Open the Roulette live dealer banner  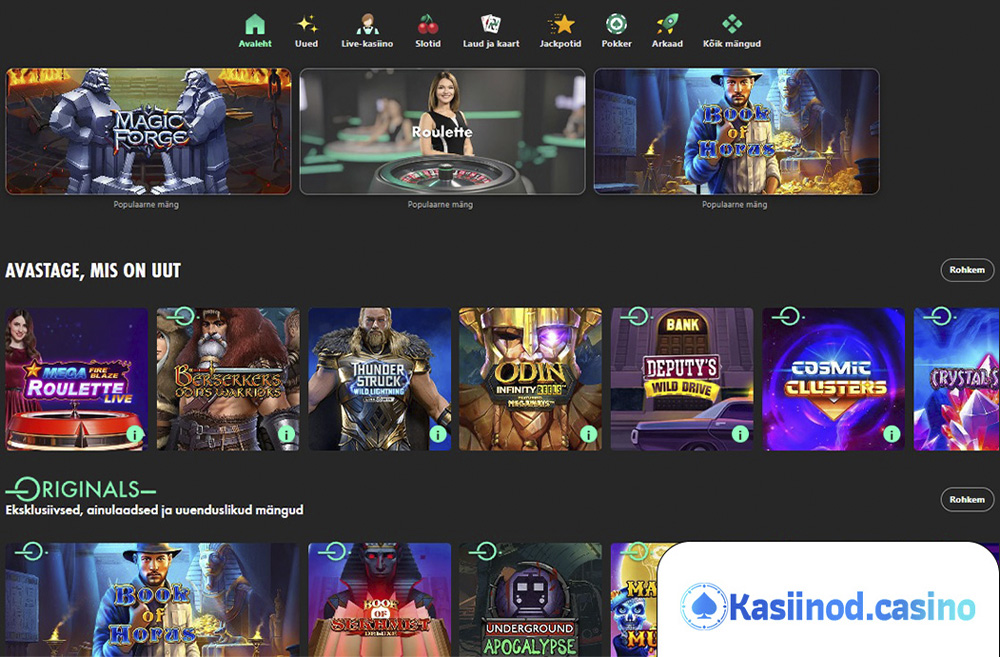(x=442, y=131)
